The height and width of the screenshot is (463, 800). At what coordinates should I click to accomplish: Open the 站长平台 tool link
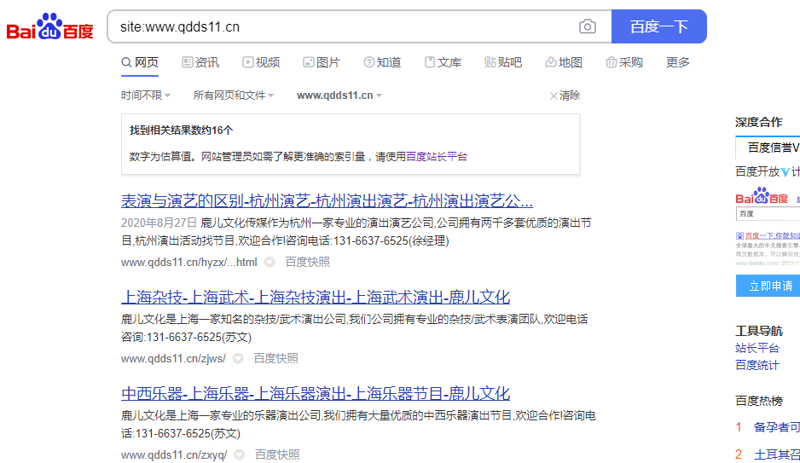757,348
